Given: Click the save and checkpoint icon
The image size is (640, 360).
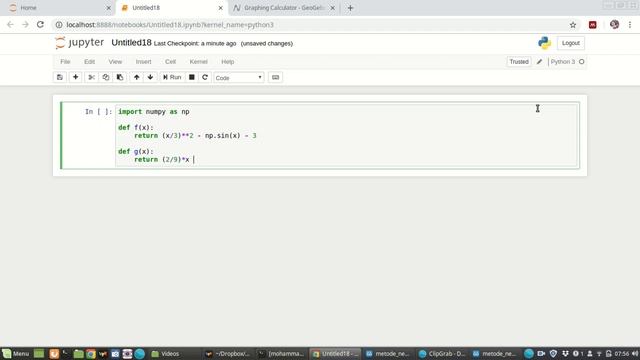Looking at the screenshot, I should pyautogui.click(x=60, y=77).
